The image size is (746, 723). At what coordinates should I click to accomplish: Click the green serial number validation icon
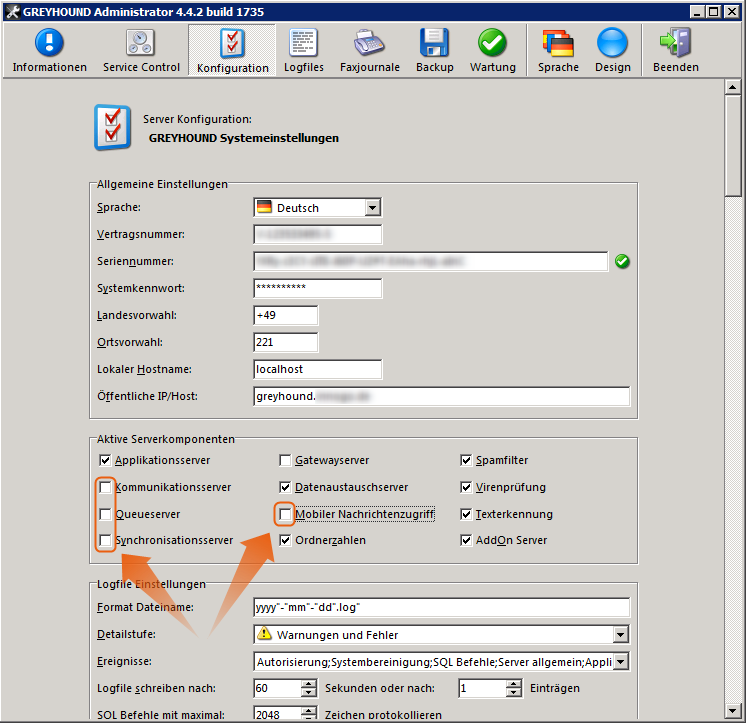coord(622,261)
